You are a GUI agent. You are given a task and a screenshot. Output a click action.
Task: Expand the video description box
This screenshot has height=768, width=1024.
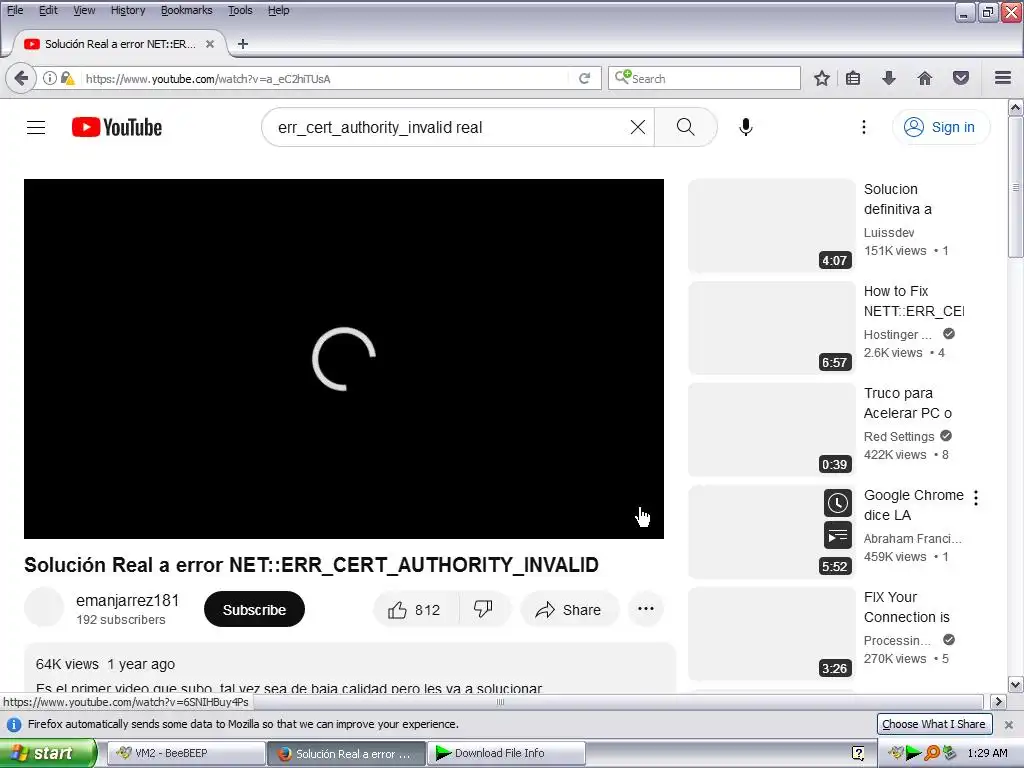coord(349,669)
